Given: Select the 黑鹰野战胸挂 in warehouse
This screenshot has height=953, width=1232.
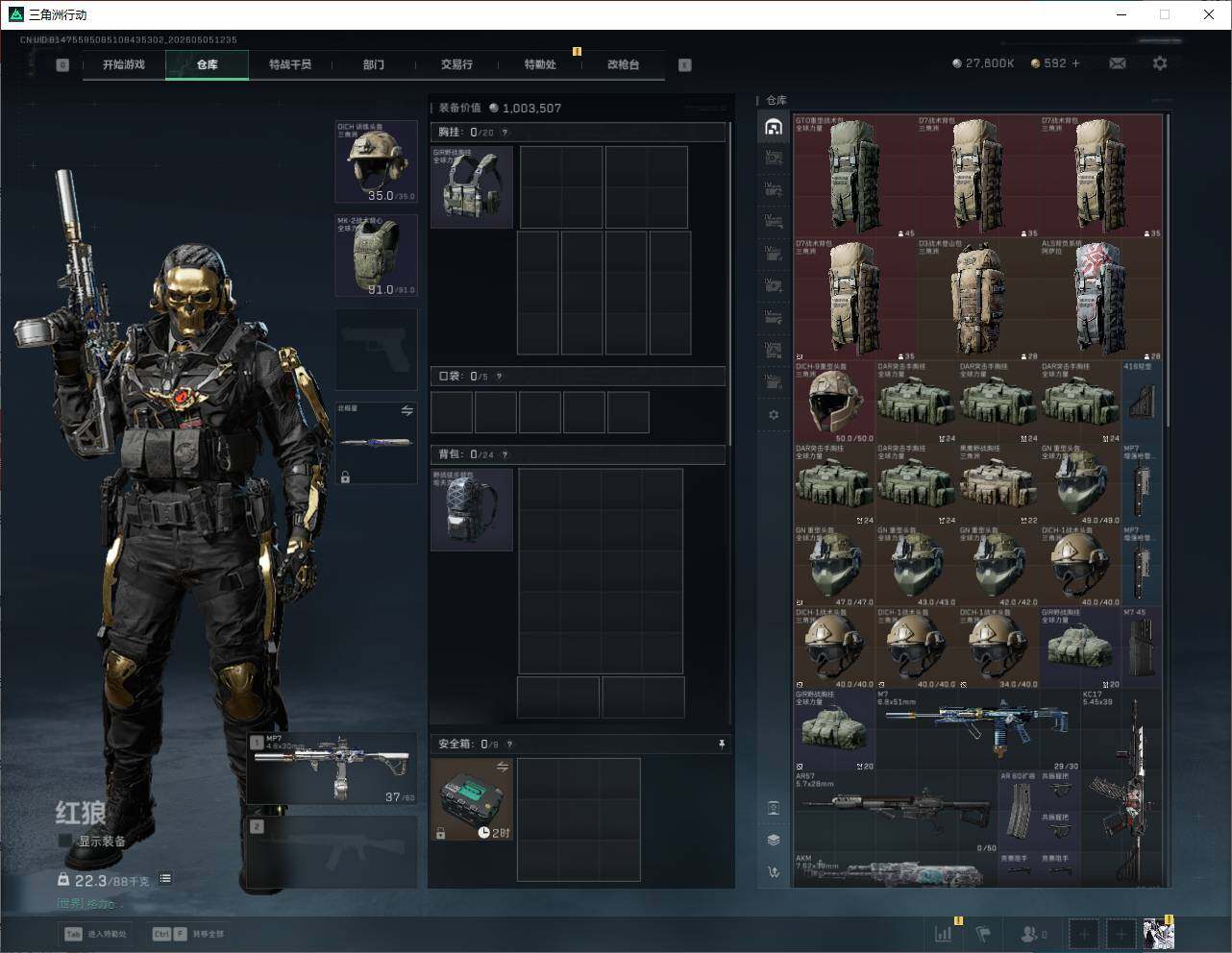Looking at the screenshot, I should coord(998,484).
